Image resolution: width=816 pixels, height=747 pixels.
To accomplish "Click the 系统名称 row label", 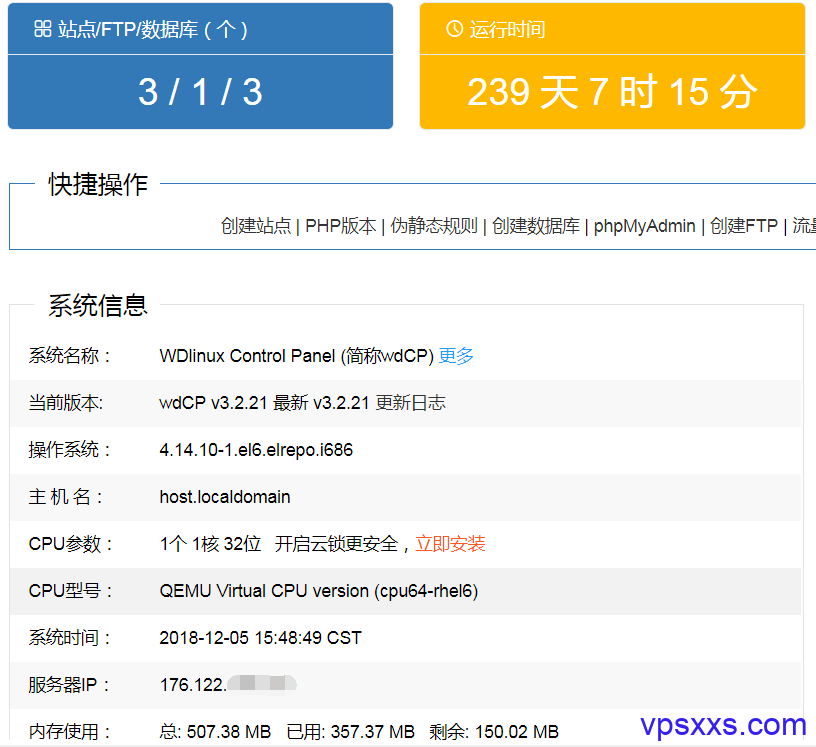I will tap(69, 356).
